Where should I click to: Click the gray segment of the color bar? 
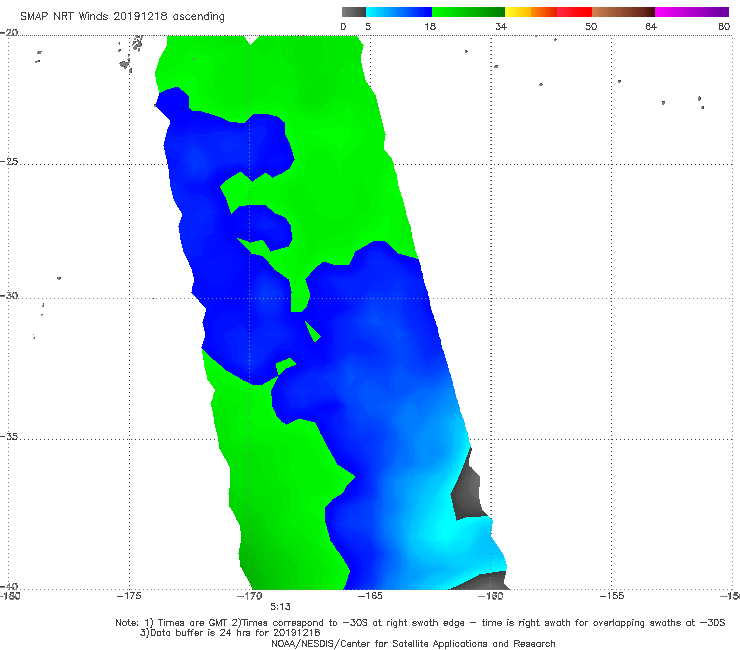tap(353, 12)
